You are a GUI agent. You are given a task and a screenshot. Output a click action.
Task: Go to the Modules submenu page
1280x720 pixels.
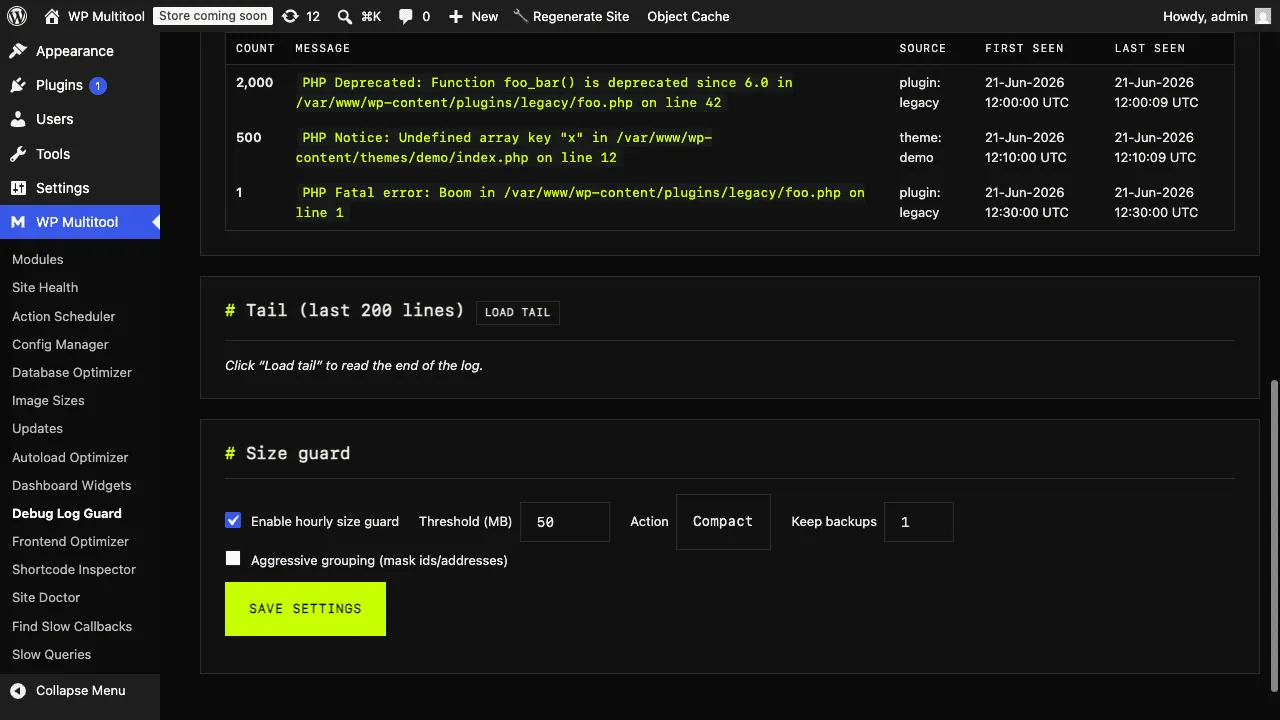pos(38,259)
